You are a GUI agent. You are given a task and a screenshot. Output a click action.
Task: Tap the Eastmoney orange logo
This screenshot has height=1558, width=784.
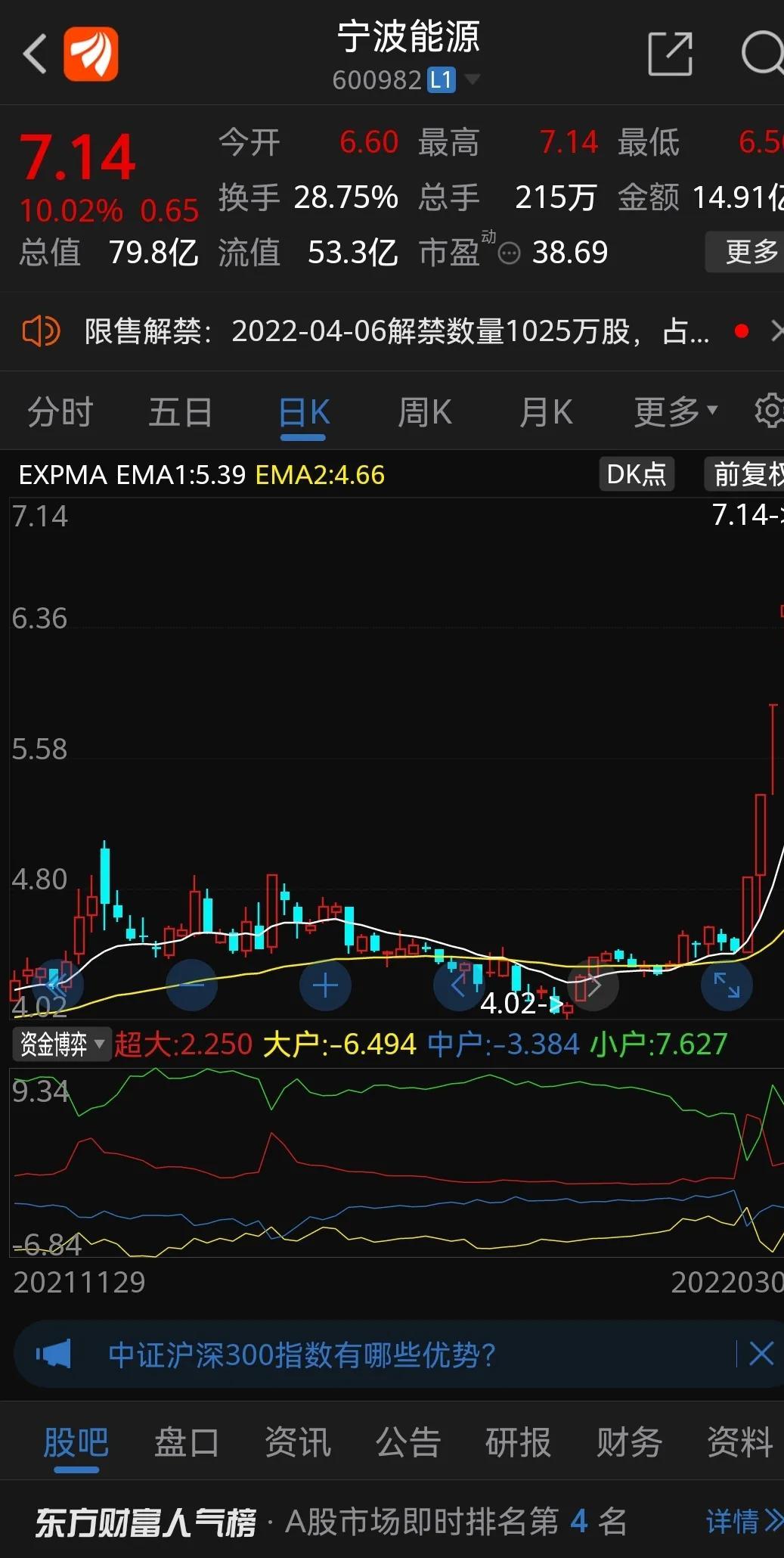[x=91, y=54]
